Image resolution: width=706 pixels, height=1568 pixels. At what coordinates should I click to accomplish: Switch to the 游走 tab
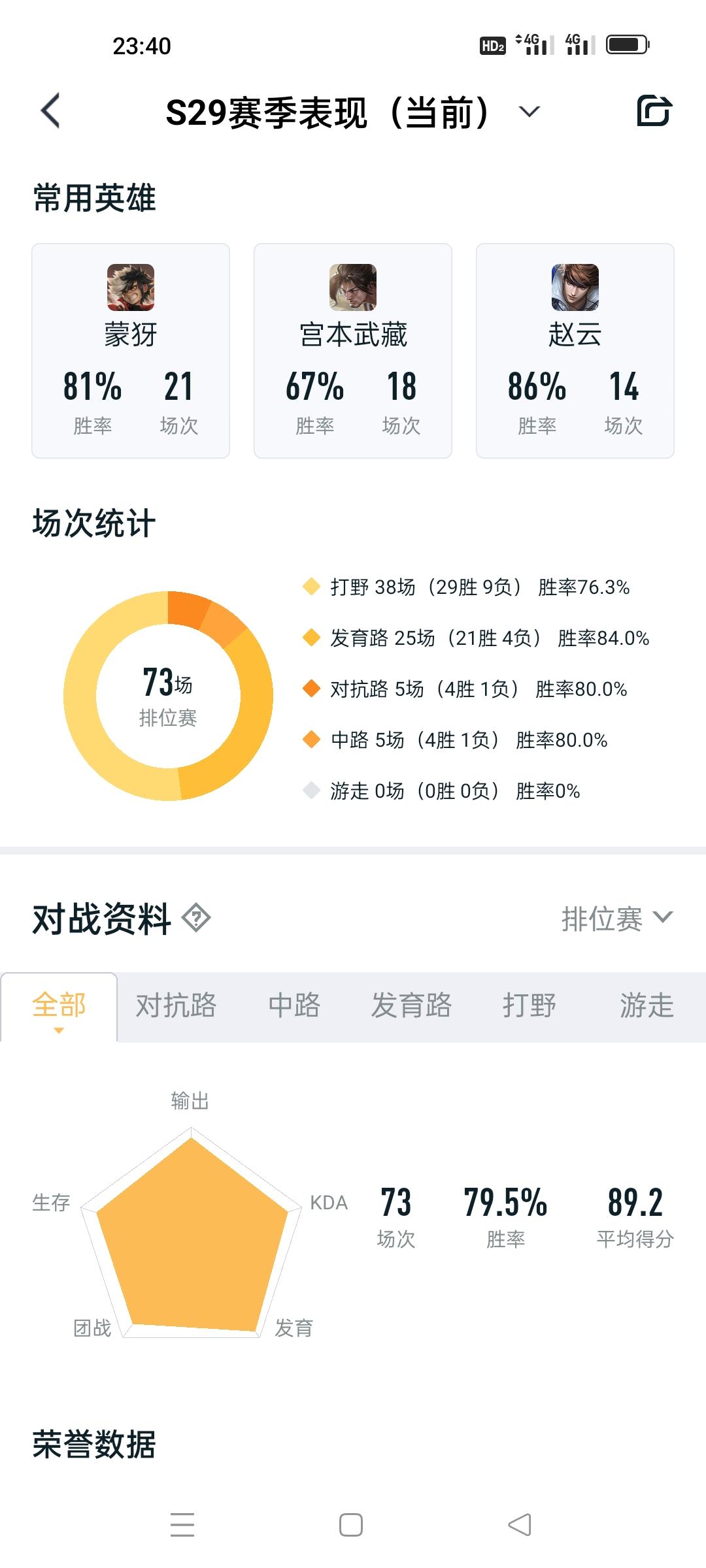[x=647, y=1005]
